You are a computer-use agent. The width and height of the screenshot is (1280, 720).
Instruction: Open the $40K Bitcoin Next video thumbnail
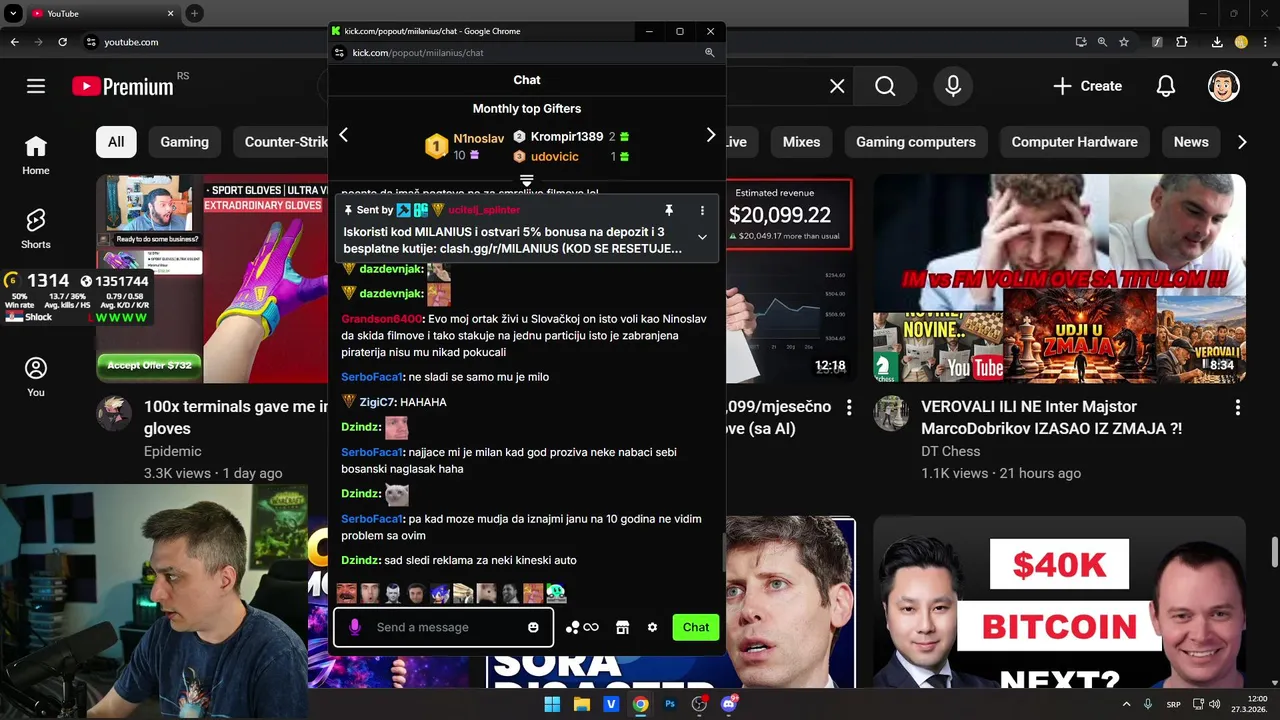[1059, 604]
